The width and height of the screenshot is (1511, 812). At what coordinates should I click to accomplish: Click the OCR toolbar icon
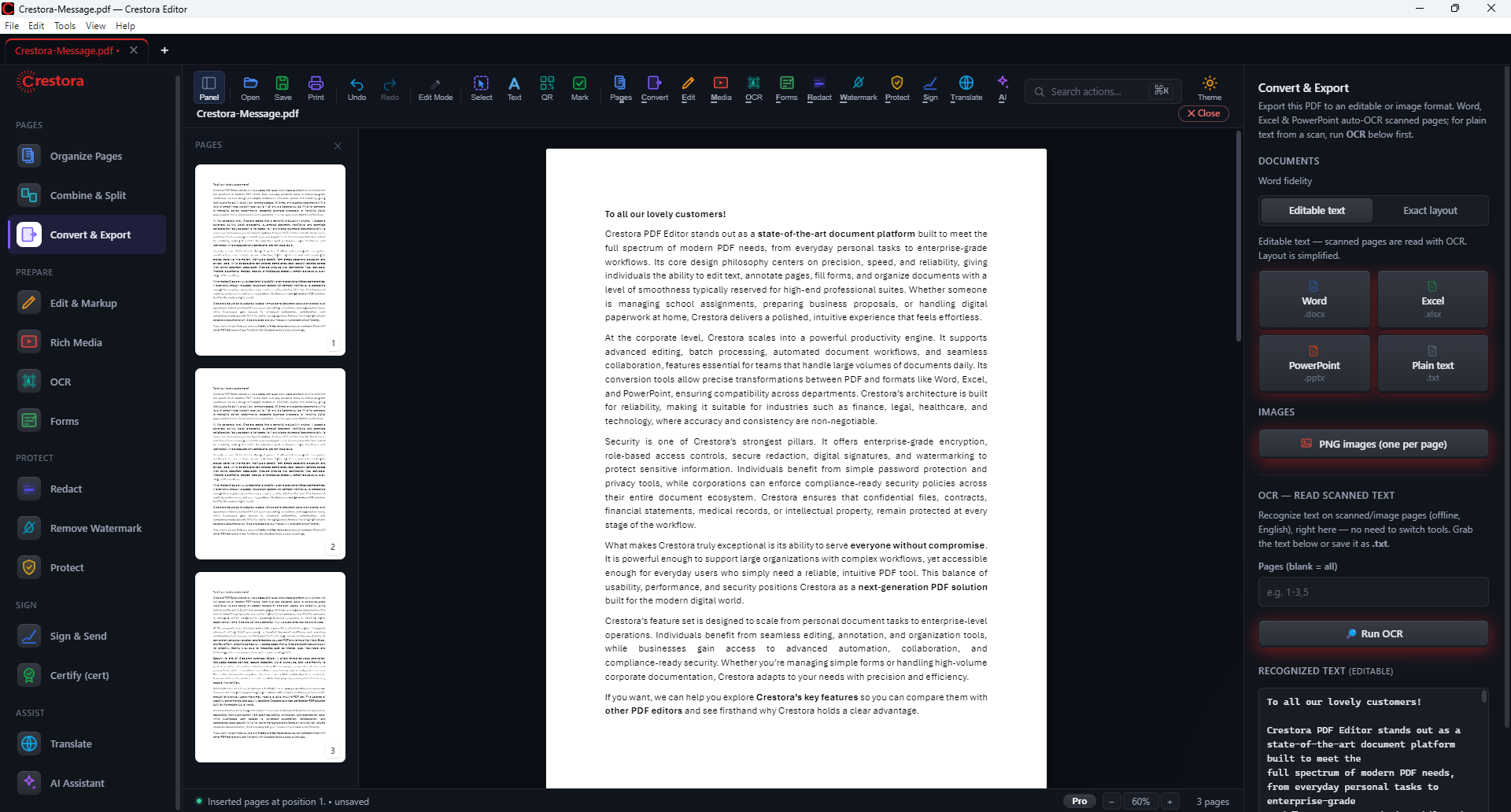click(x=754, y=88)
